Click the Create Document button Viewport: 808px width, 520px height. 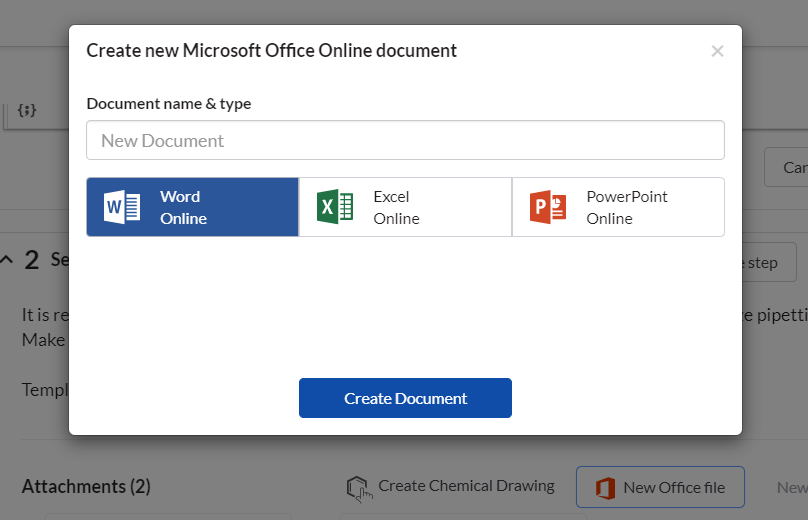coord(405,398)
